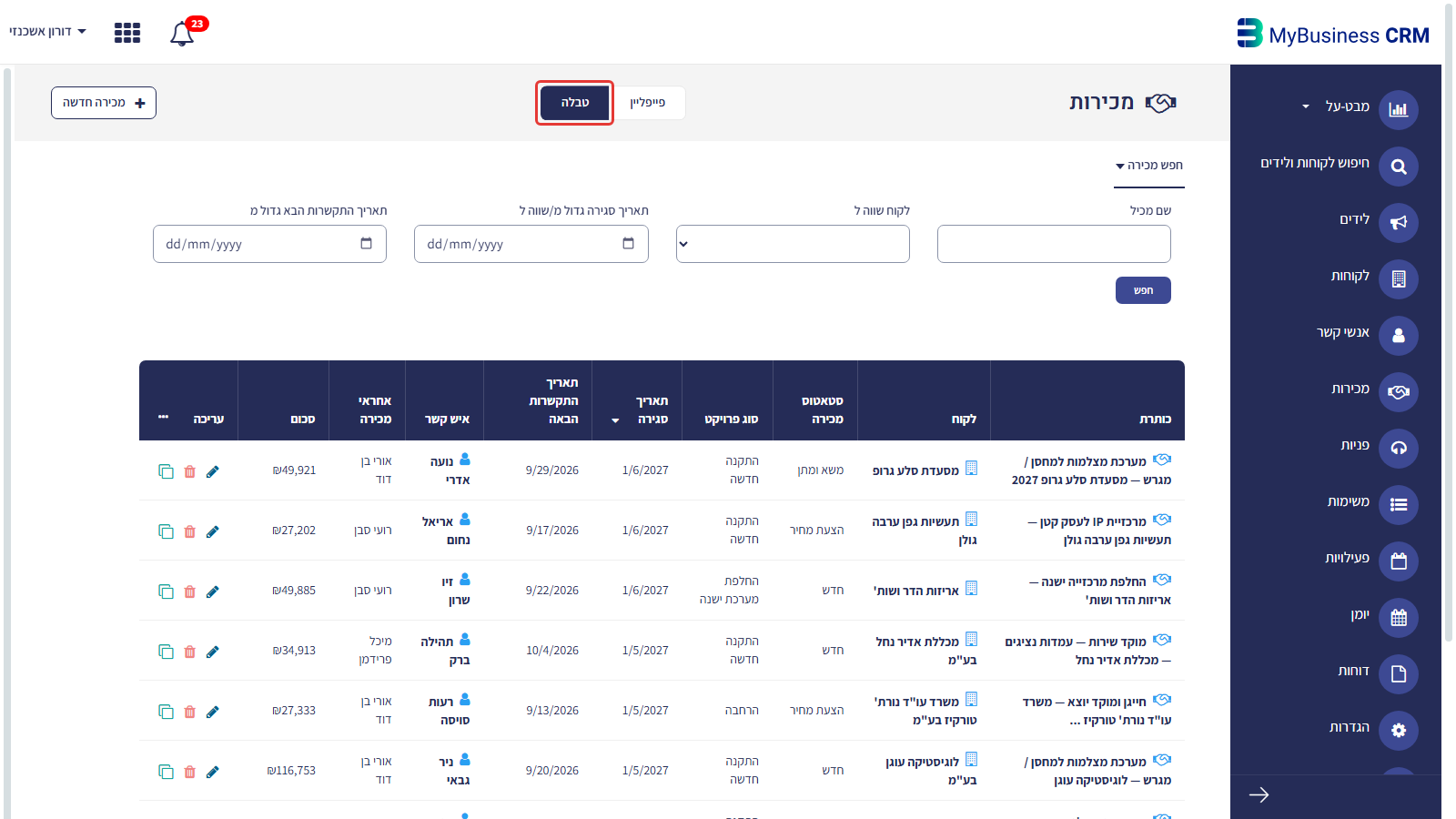Open the apps grid menu
The image size is (1456, 819).
127,33
